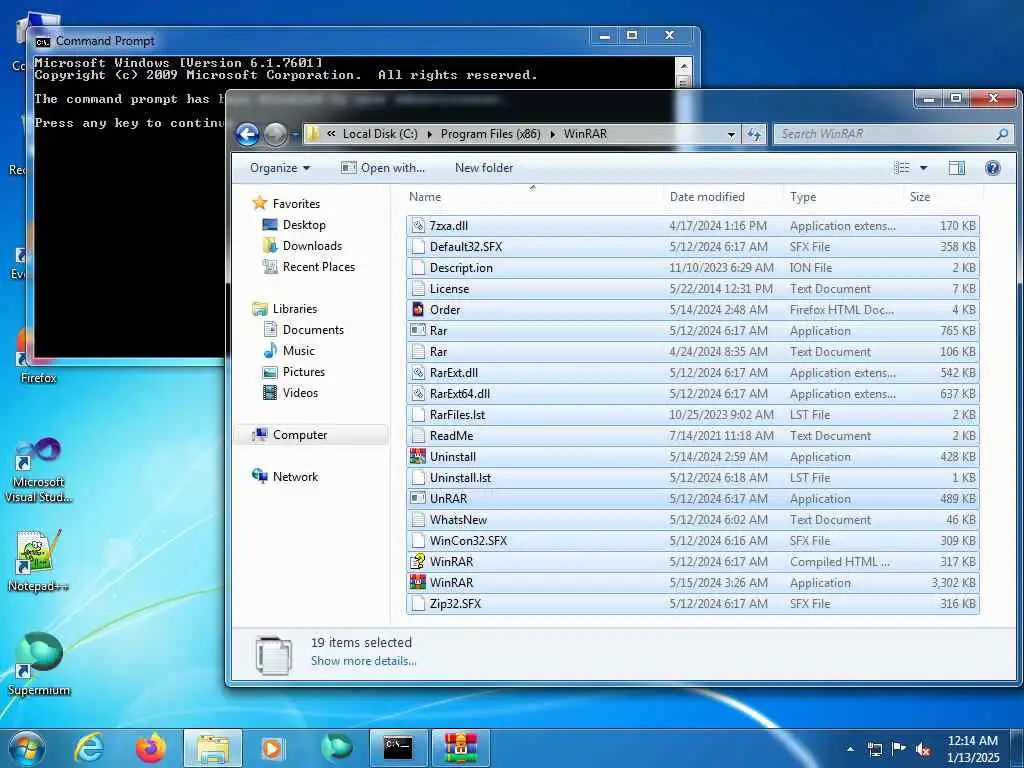Sort files by the Type column
The height and width of the screenshot is (768, 1024).
(x=803, y=197)
